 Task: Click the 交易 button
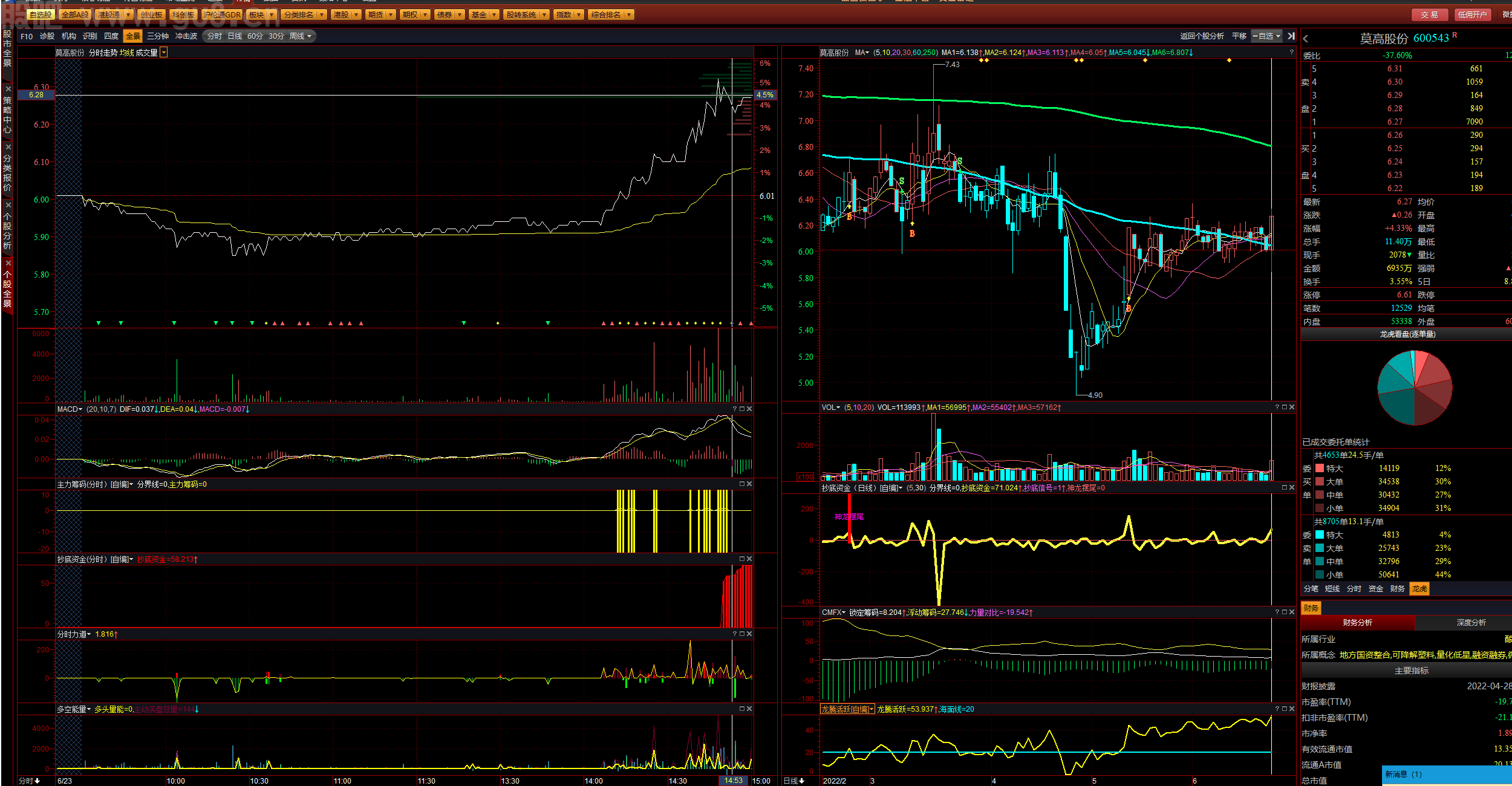[x=1429, y=15]
